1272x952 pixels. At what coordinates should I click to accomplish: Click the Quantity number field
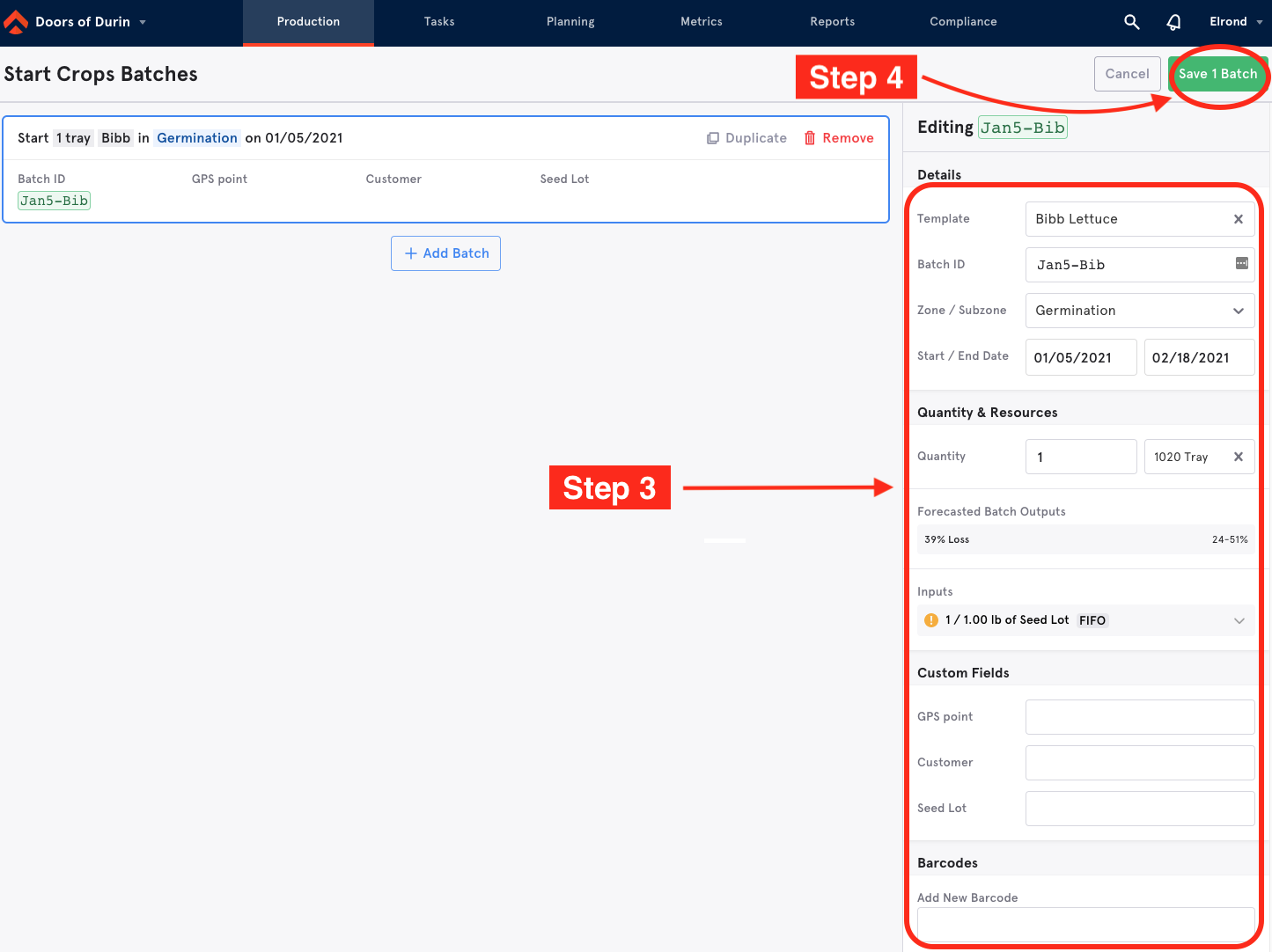1081,457
